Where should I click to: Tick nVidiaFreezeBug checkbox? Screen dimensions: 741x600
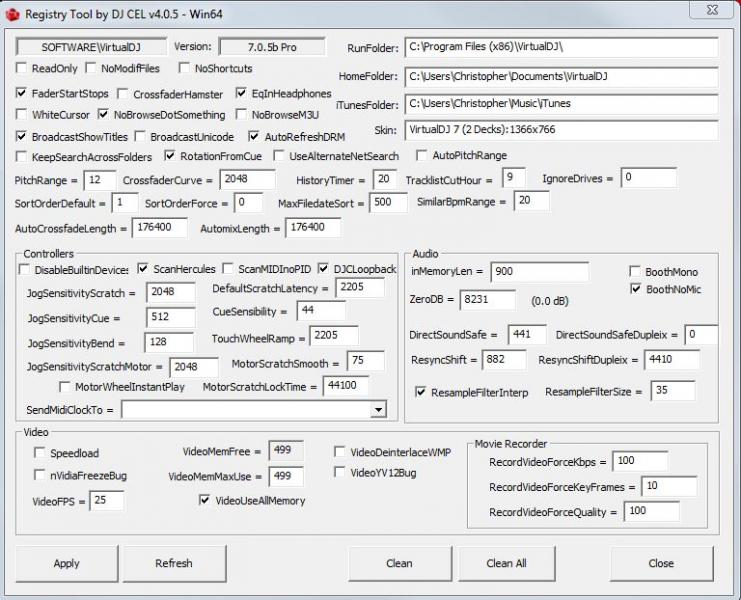[x=40, y=474]
